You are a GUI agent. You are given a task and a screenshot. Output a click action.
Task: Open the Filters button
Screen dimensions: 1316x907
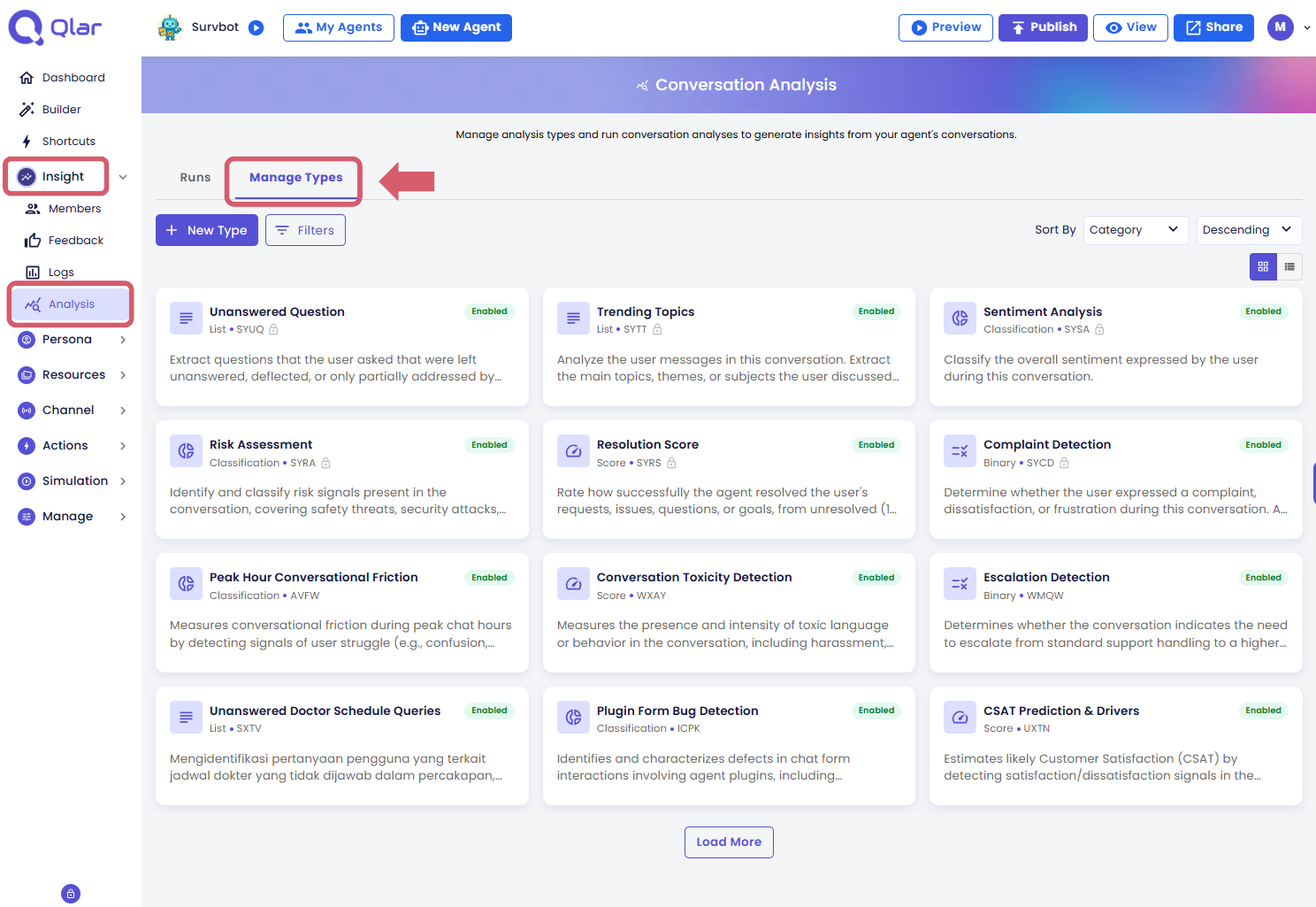click(305, 230)
